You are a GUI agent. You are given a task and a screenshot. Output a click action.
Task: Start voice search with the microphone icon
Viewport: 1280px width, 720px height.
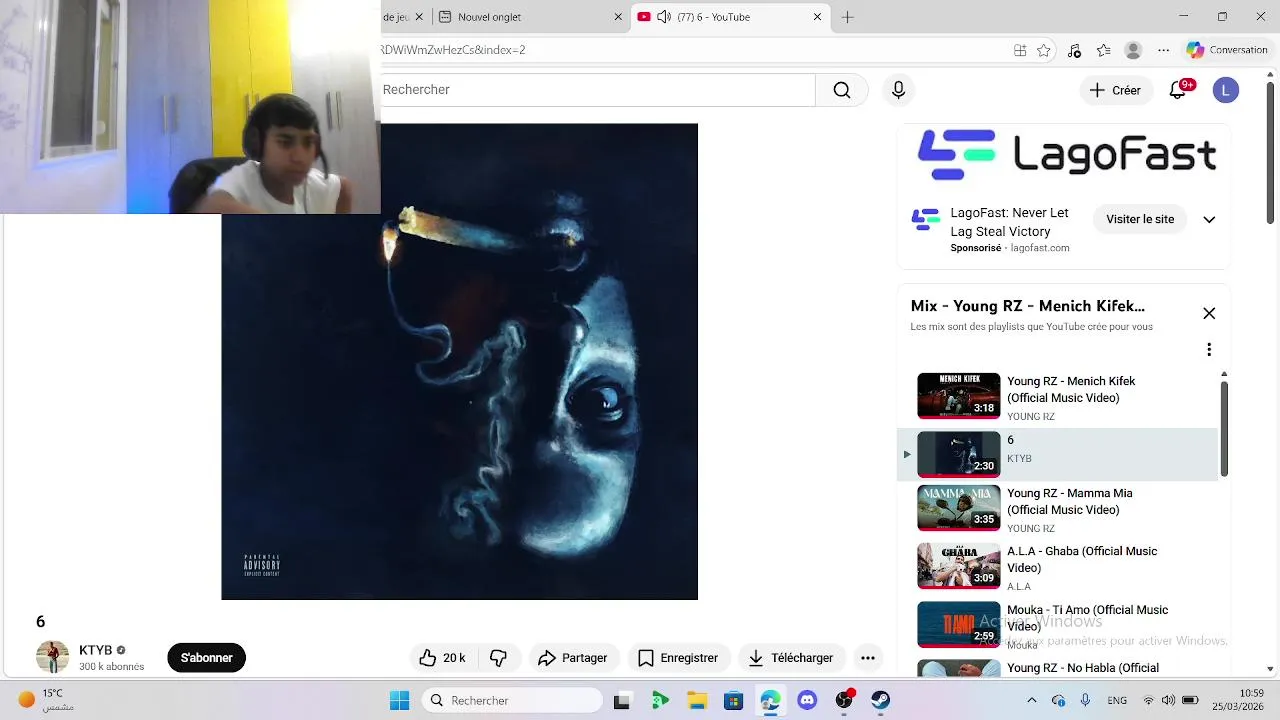(x=898, y=90)
